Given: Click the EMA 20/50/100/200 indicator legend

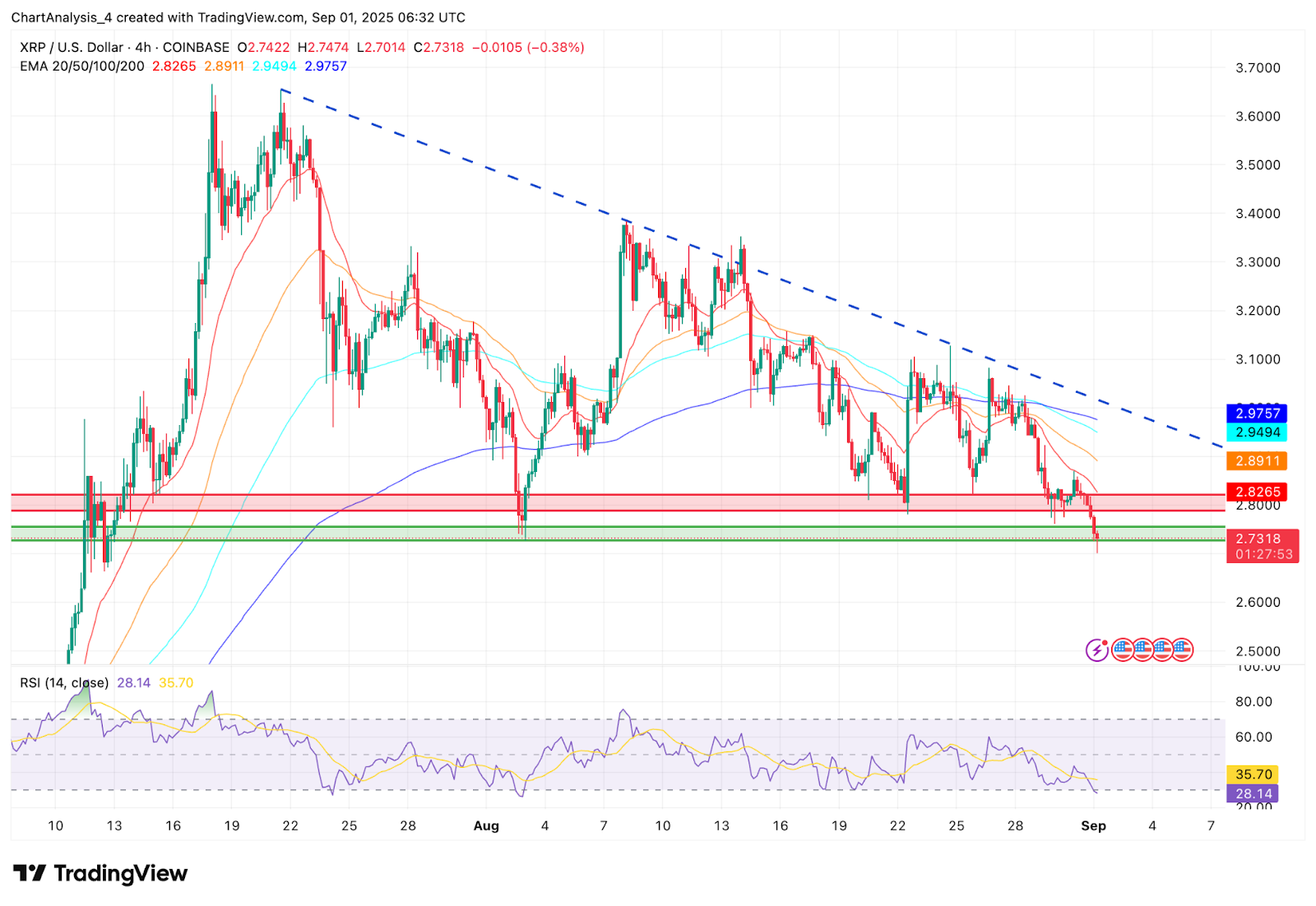Looking at the screenshot, I should point(82,67).
